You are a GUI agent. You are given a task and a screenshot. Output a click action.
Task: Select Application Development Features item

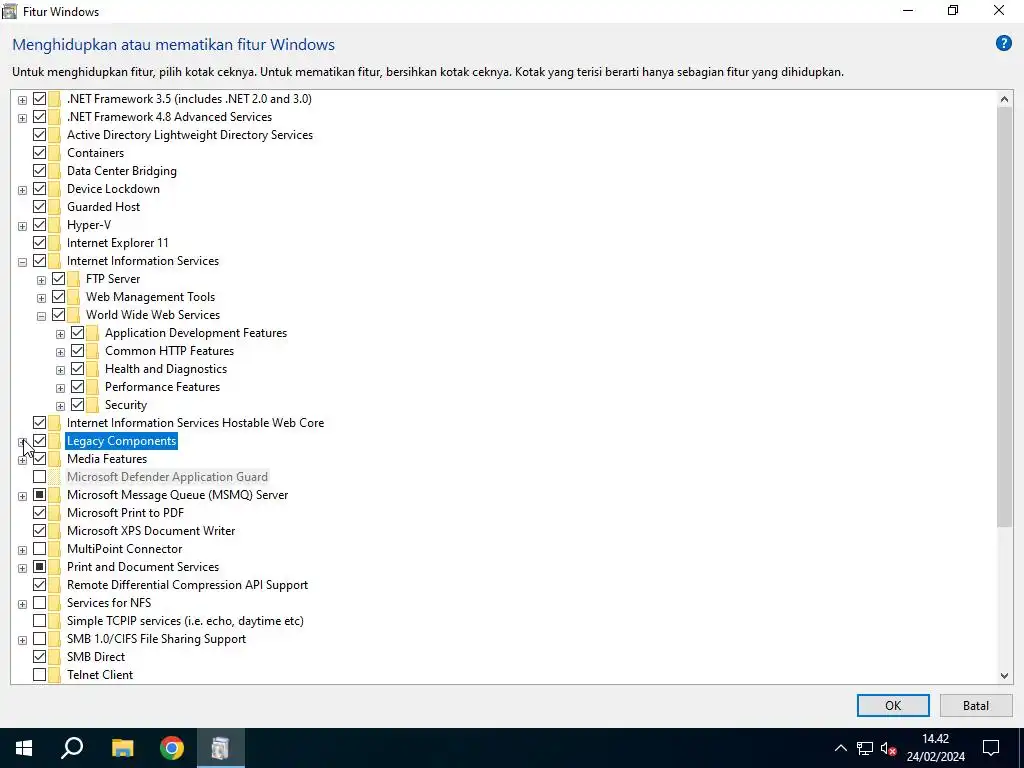click(x=196, y=333)
